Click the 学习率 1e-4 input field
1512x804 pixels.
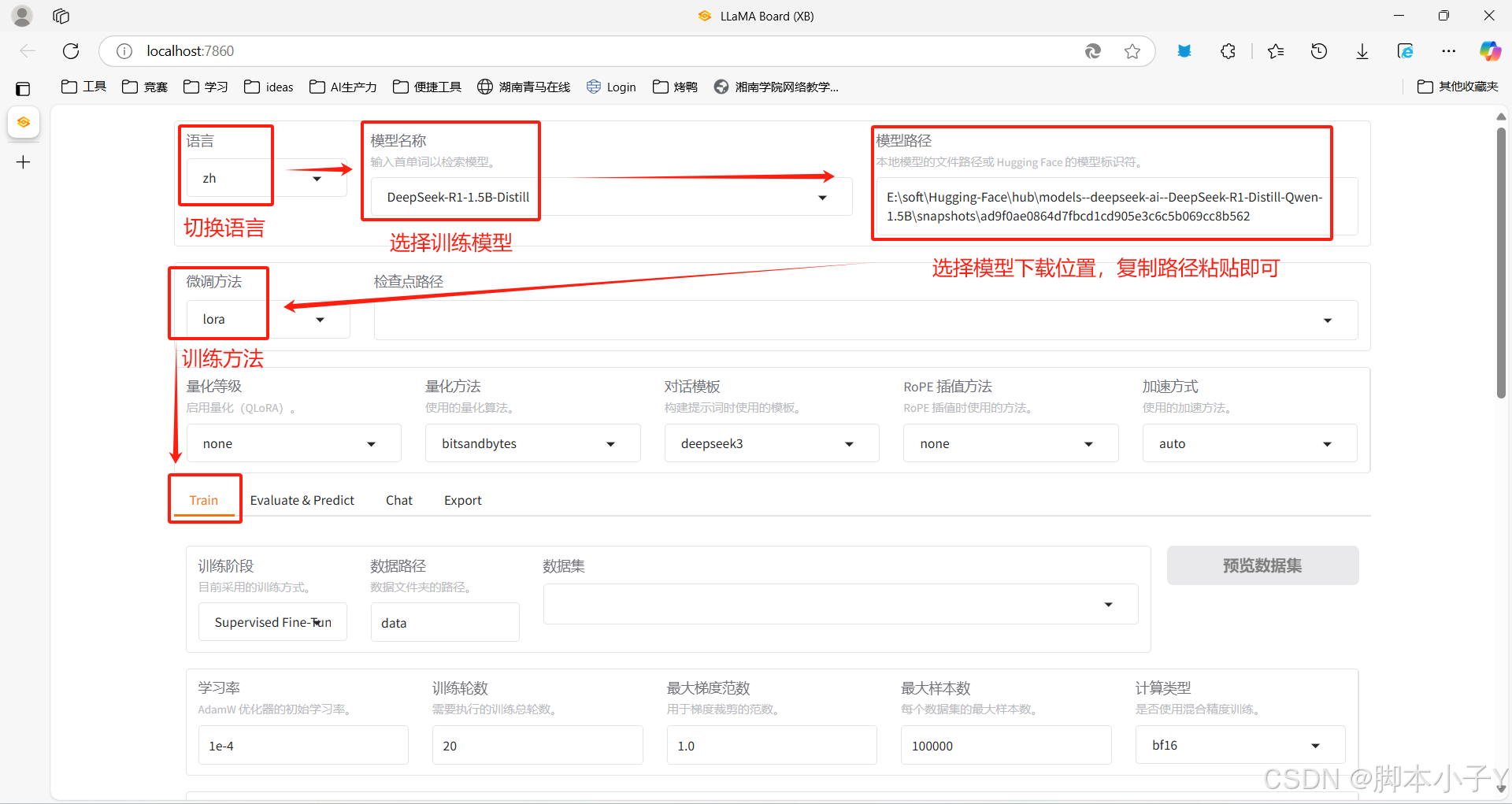pos(303,746)
